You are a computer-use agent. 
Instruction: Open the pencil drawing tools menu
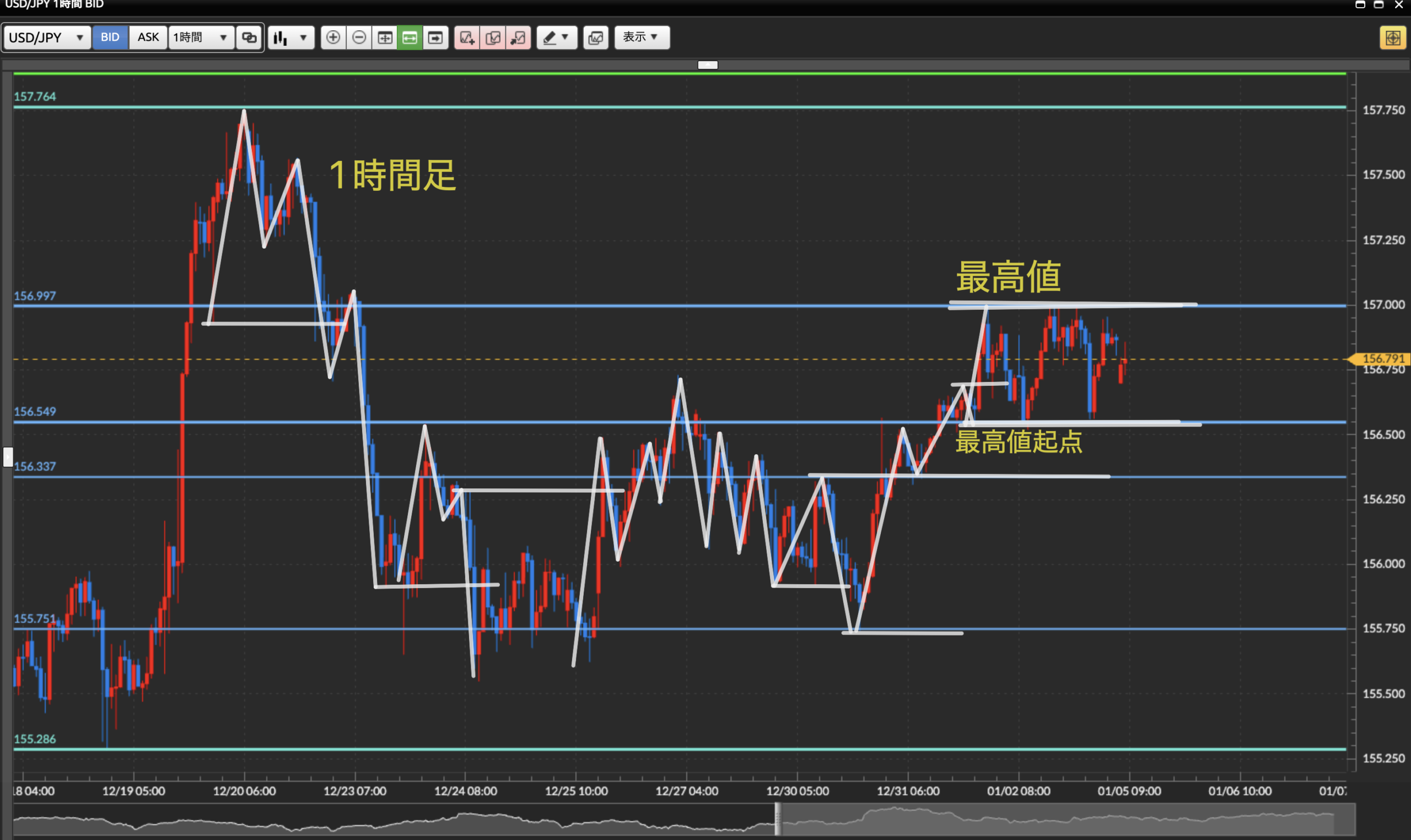556,37
